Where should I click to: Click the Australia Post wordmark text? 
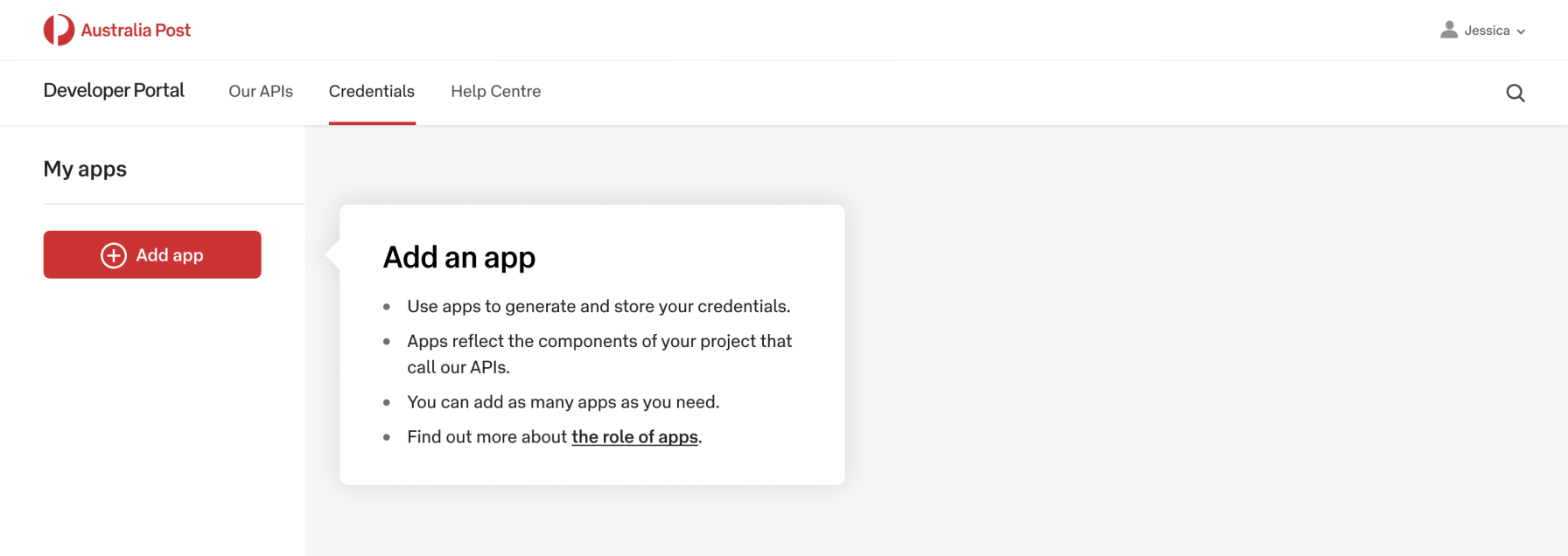click(x=136, y=31)
